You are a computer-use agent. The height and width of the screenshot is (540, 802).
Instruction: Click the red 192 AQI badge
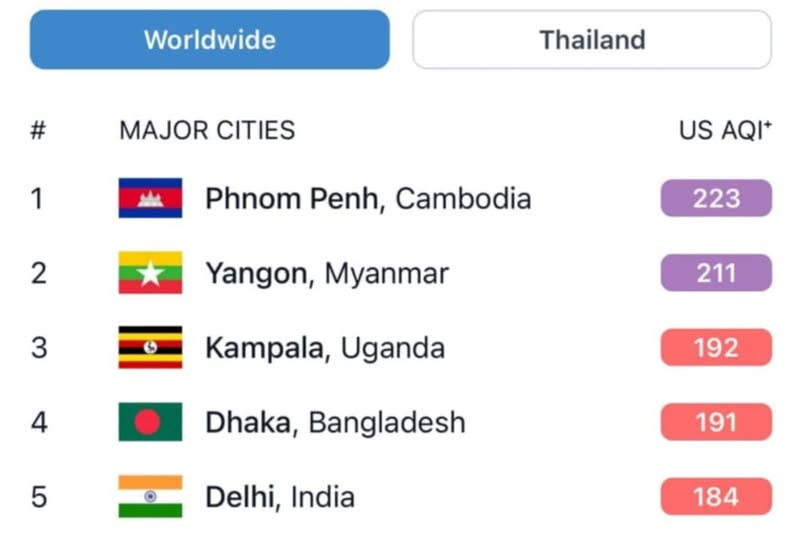click(x=716, y=347)
